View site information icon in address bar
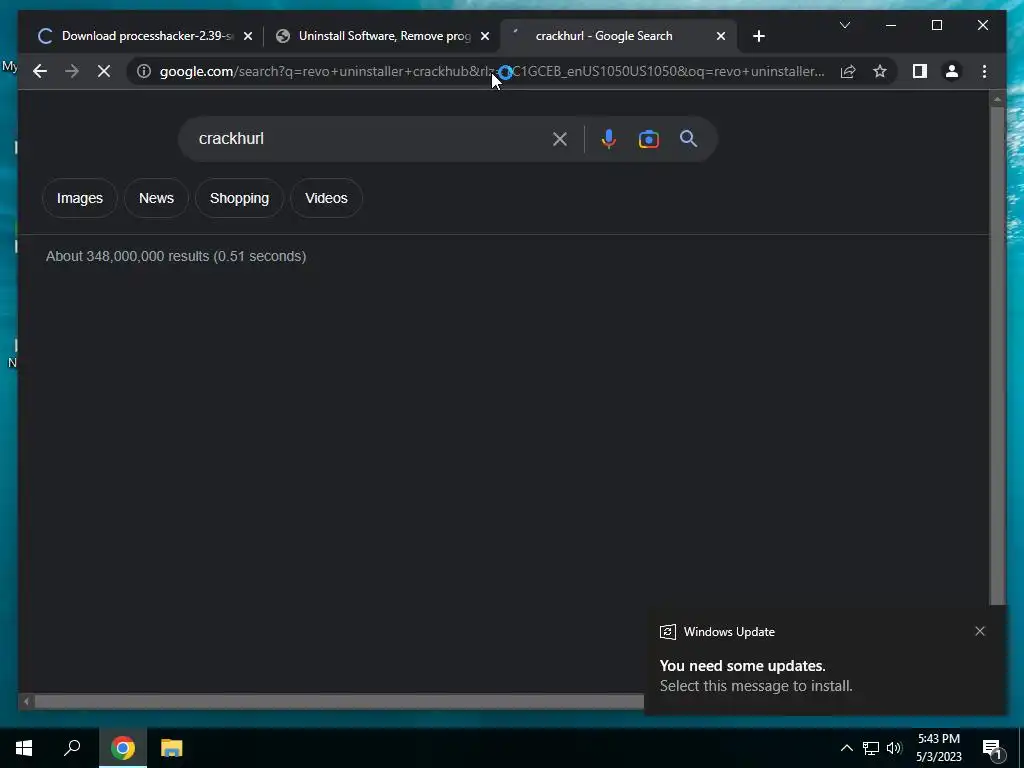 144,71
